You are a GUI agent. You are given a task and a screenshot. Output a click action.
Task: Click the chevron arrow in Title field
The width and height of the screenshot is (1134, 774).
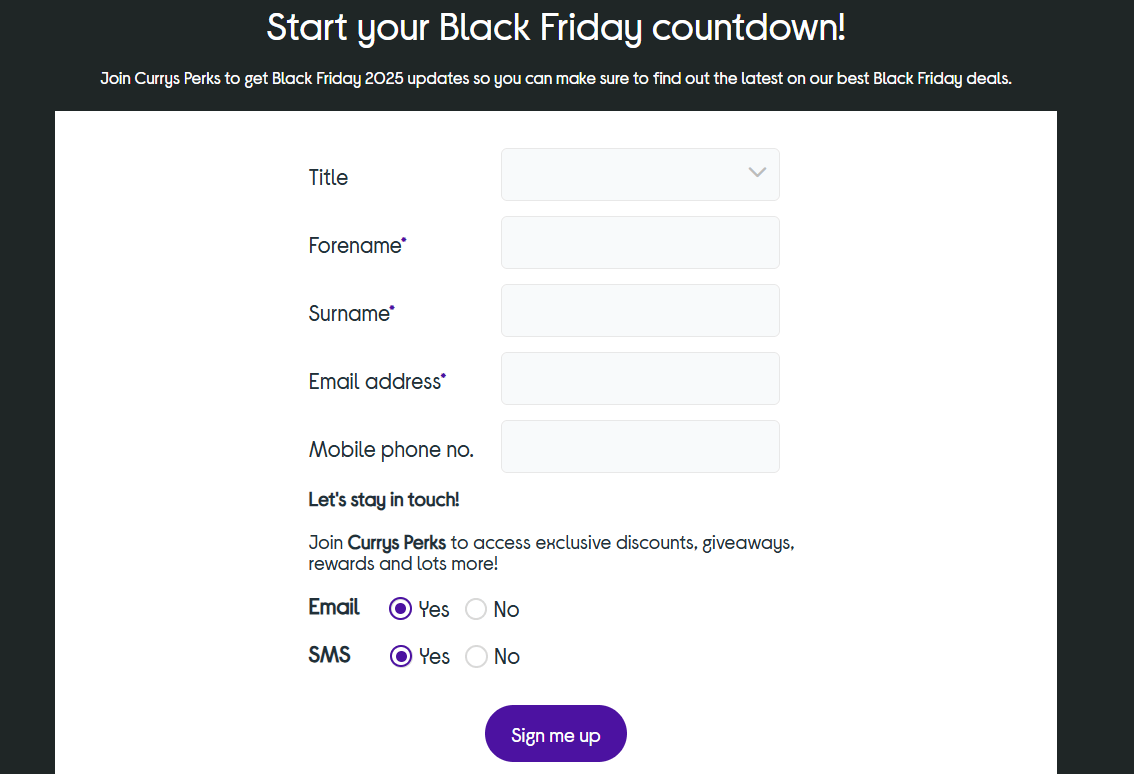(757, 173)
